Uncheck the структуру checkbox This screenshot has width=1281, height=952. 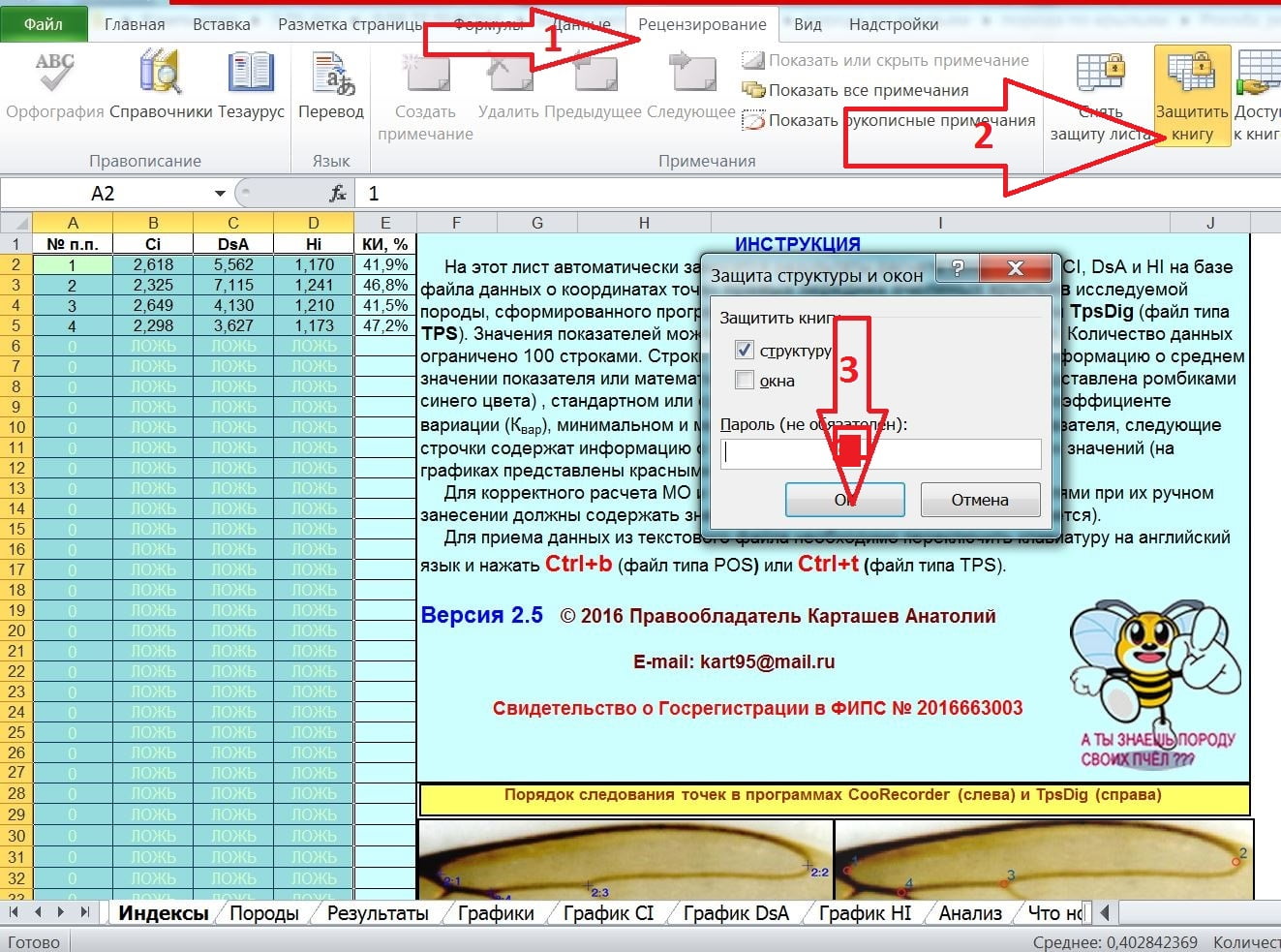745,351
